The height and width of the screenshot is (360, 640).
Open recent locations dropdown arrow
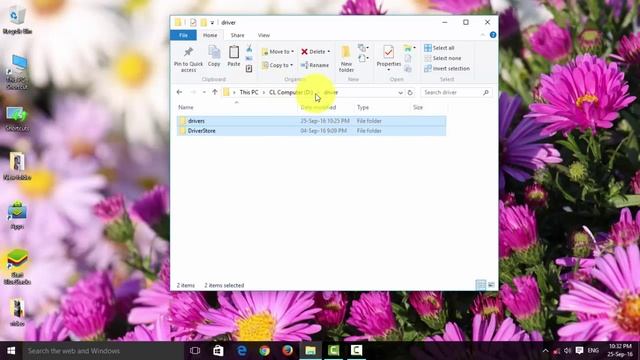[204, 92]
